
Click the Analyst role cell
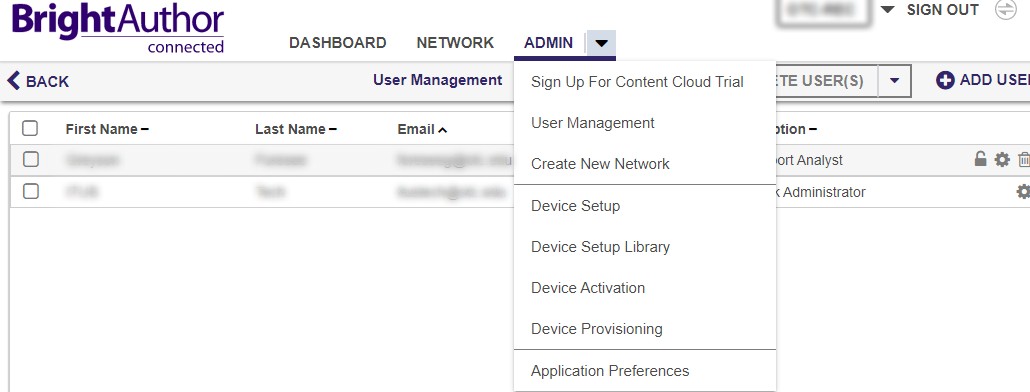click(x=809, y=160)
